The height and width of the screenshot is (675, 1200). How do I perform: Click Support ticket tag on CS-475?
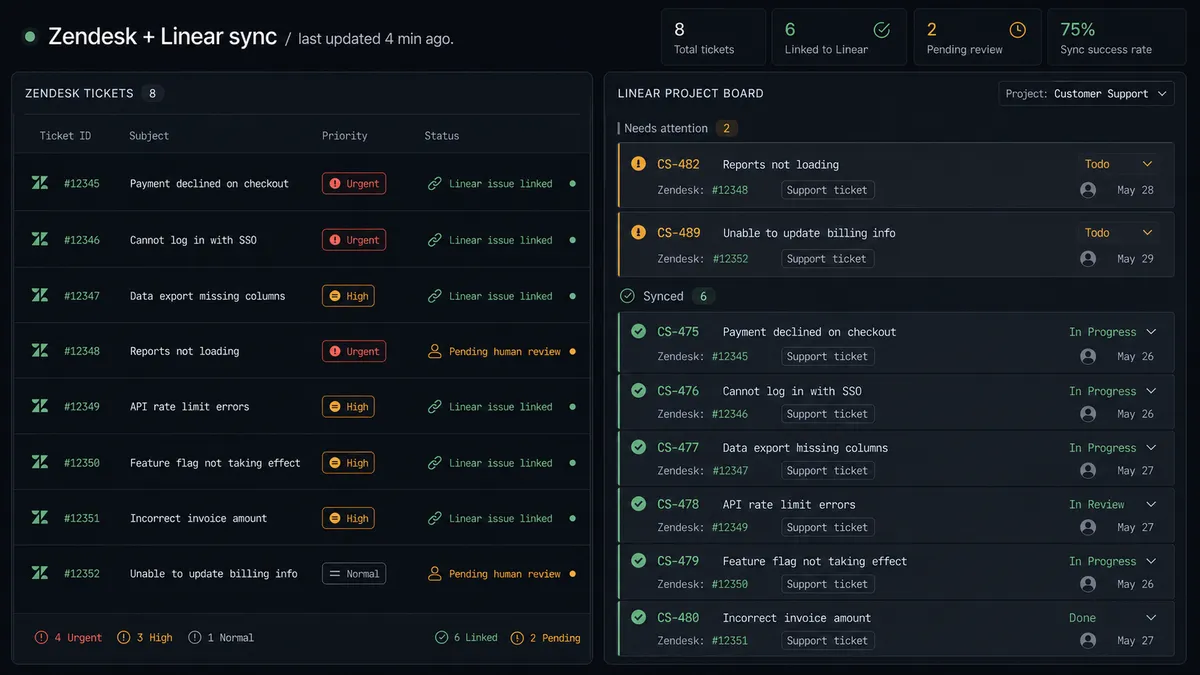(x=827, y=356)
